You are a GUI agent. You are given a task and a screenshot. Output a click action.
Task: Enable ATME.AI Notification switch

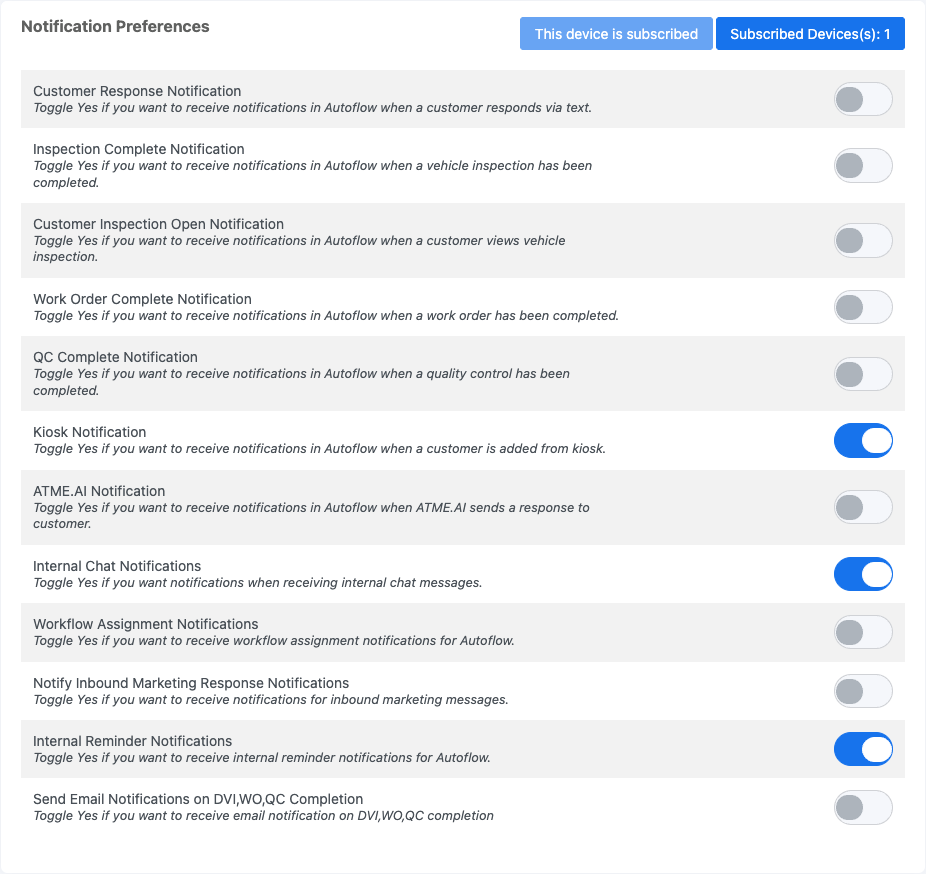point(862,507)
